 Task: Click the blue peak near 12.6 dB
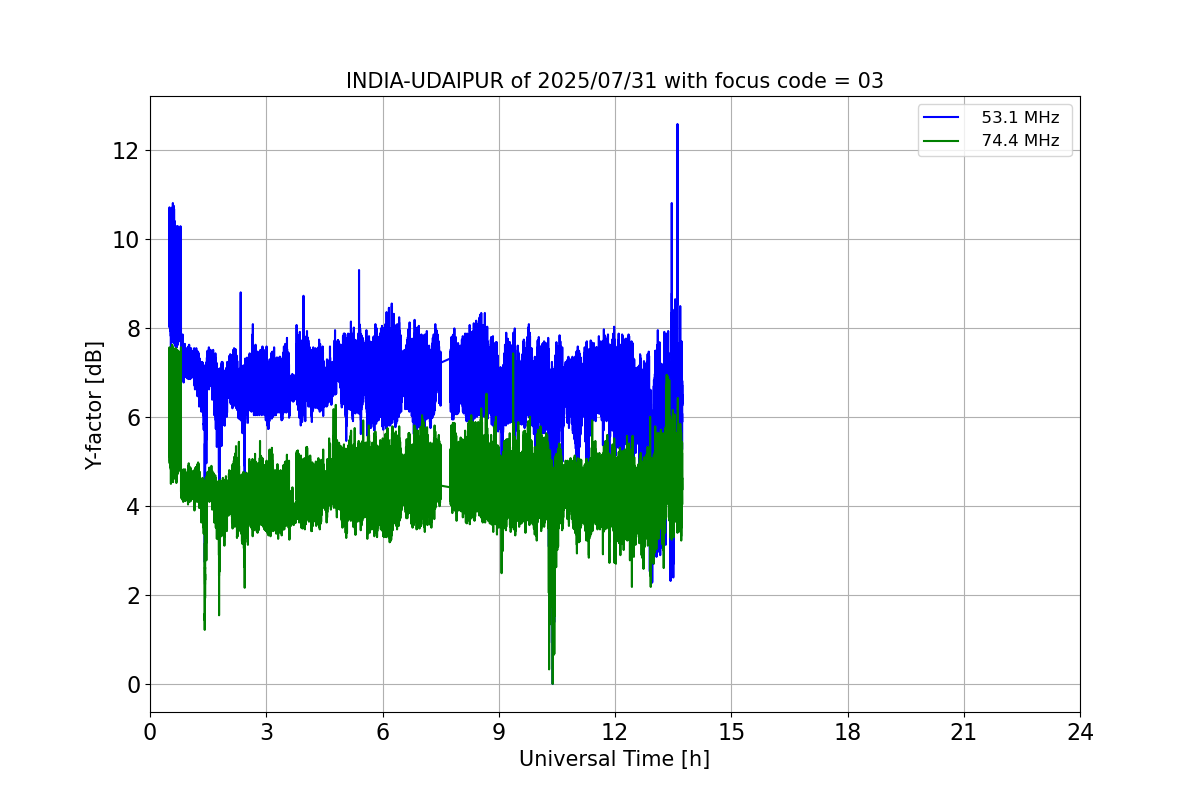tap(677, 126)
